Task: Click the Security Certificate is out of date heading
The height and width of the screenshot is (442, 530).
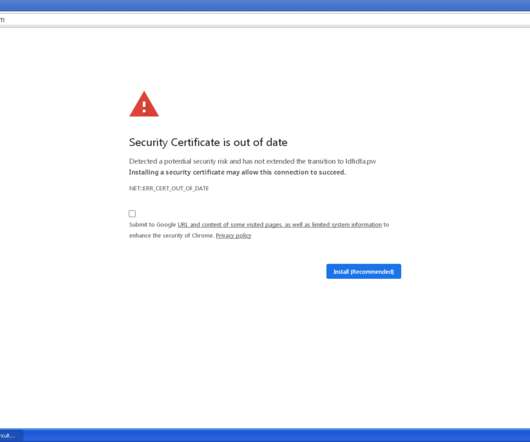Action: (208, 142)
